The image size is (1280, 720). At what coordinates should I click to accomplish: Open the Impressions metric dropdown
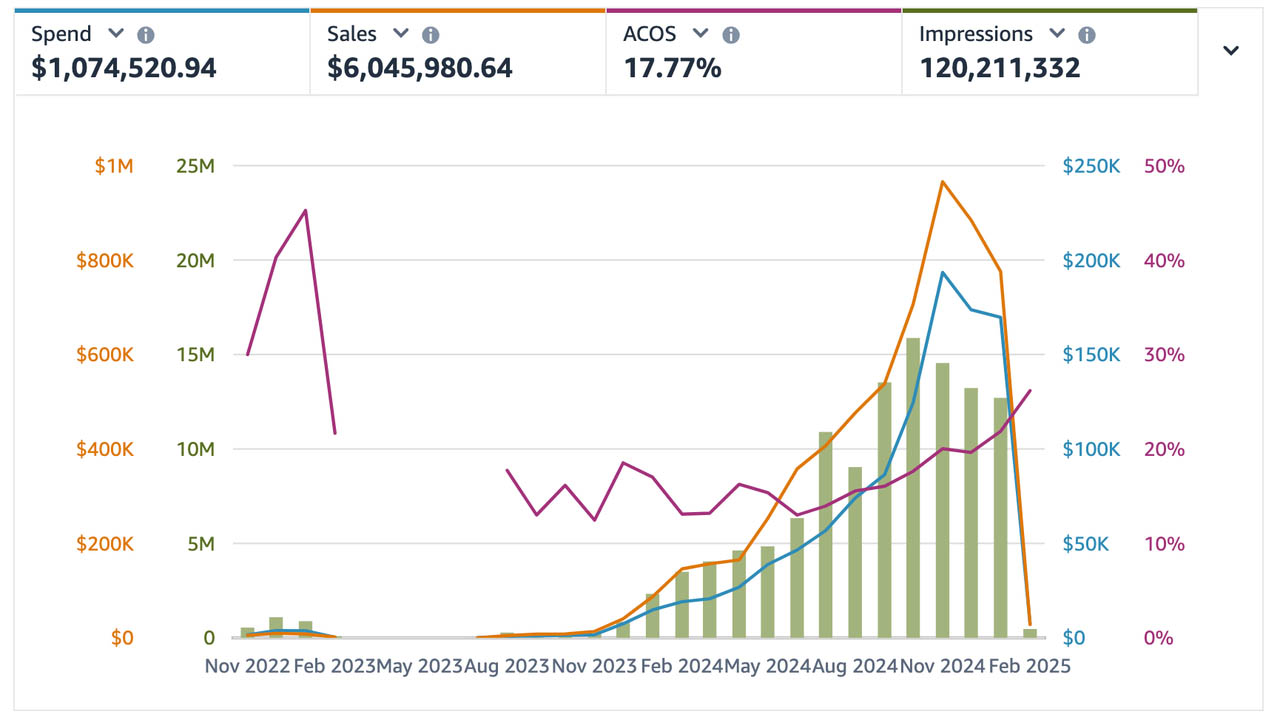click(1057, 33)
